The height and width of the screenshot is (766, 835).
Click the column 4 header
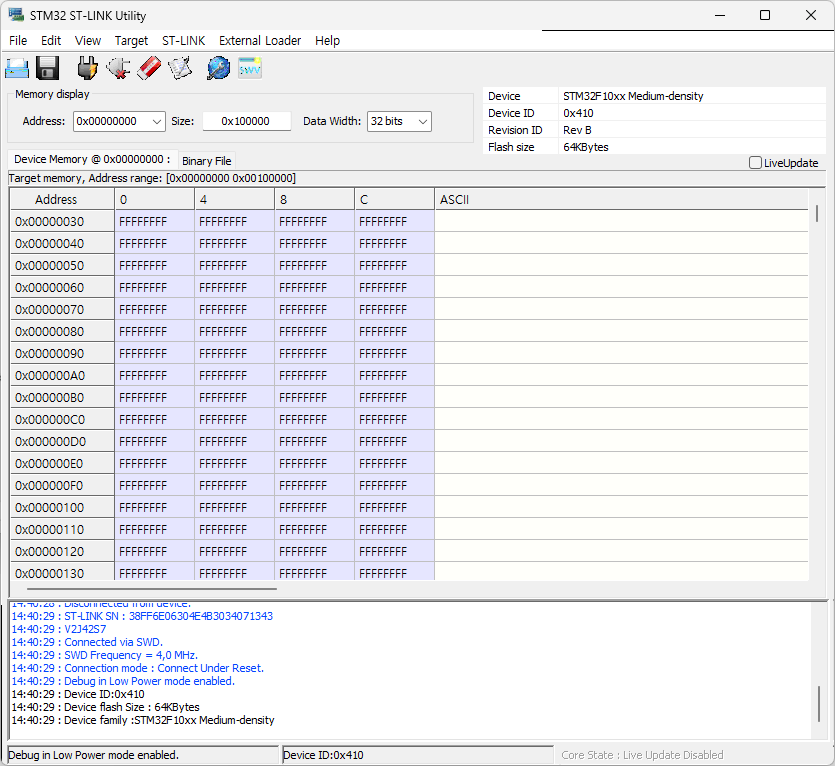(234, 199)
